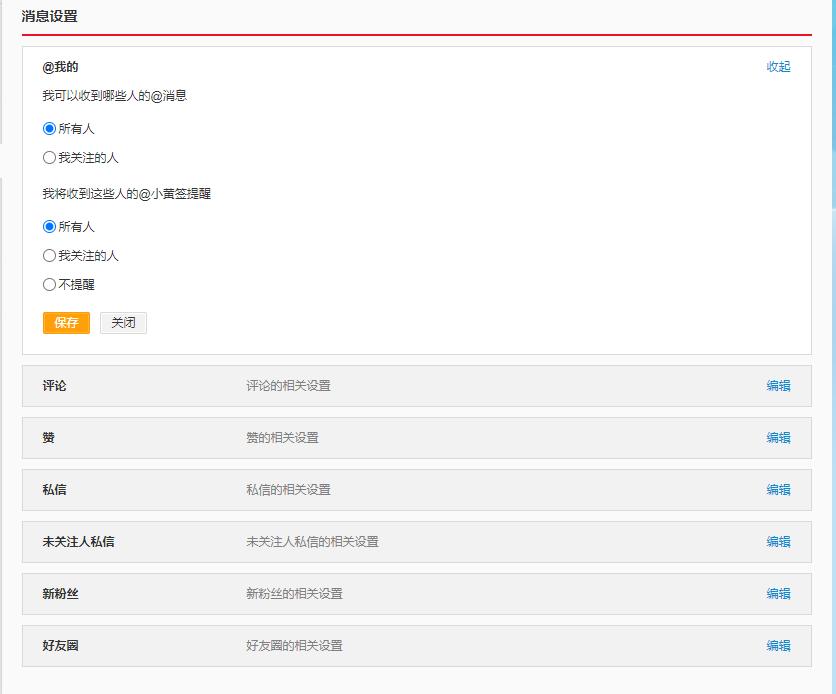Open 编辑 for 私信 settings
This screenshot has width=836, height=694.
[779, 490]
